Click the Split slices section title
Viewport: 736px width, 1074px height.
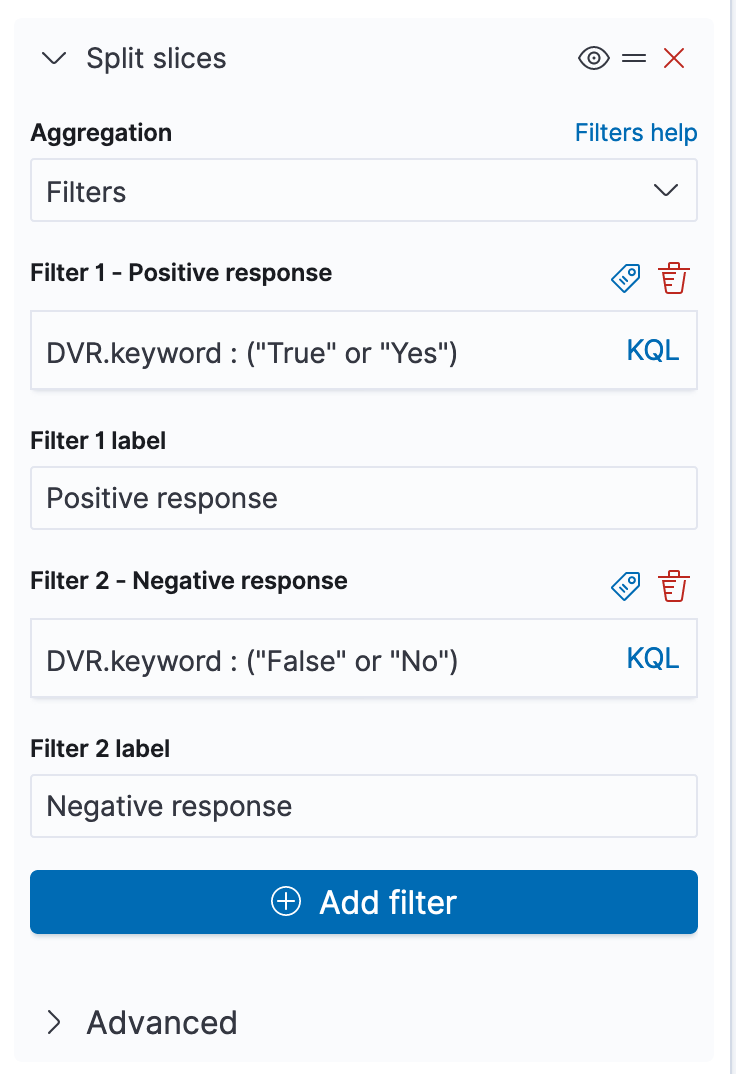click(156, 59)
